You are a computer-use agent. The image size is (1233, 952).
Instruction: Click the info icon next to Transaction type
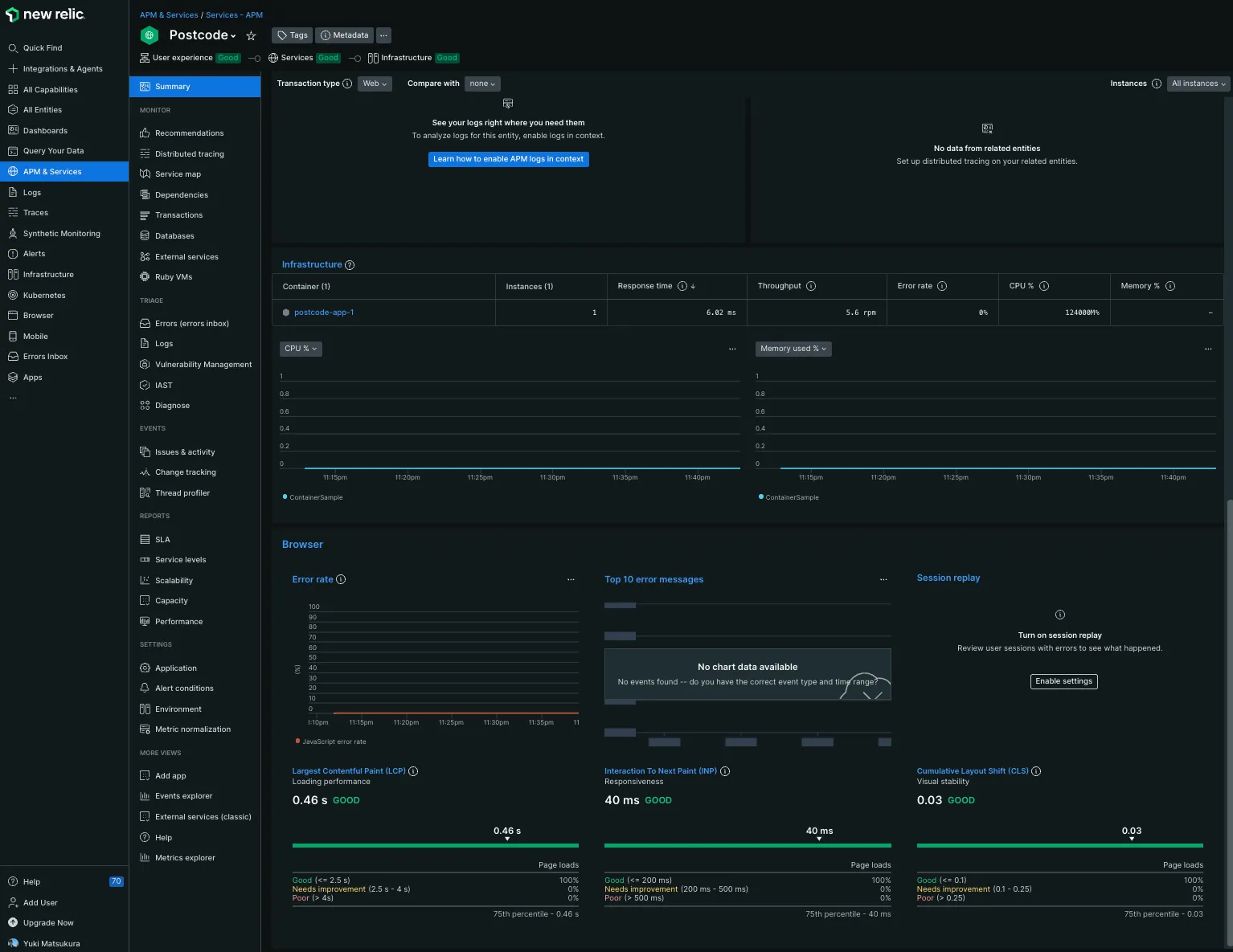tap(347, 84)
